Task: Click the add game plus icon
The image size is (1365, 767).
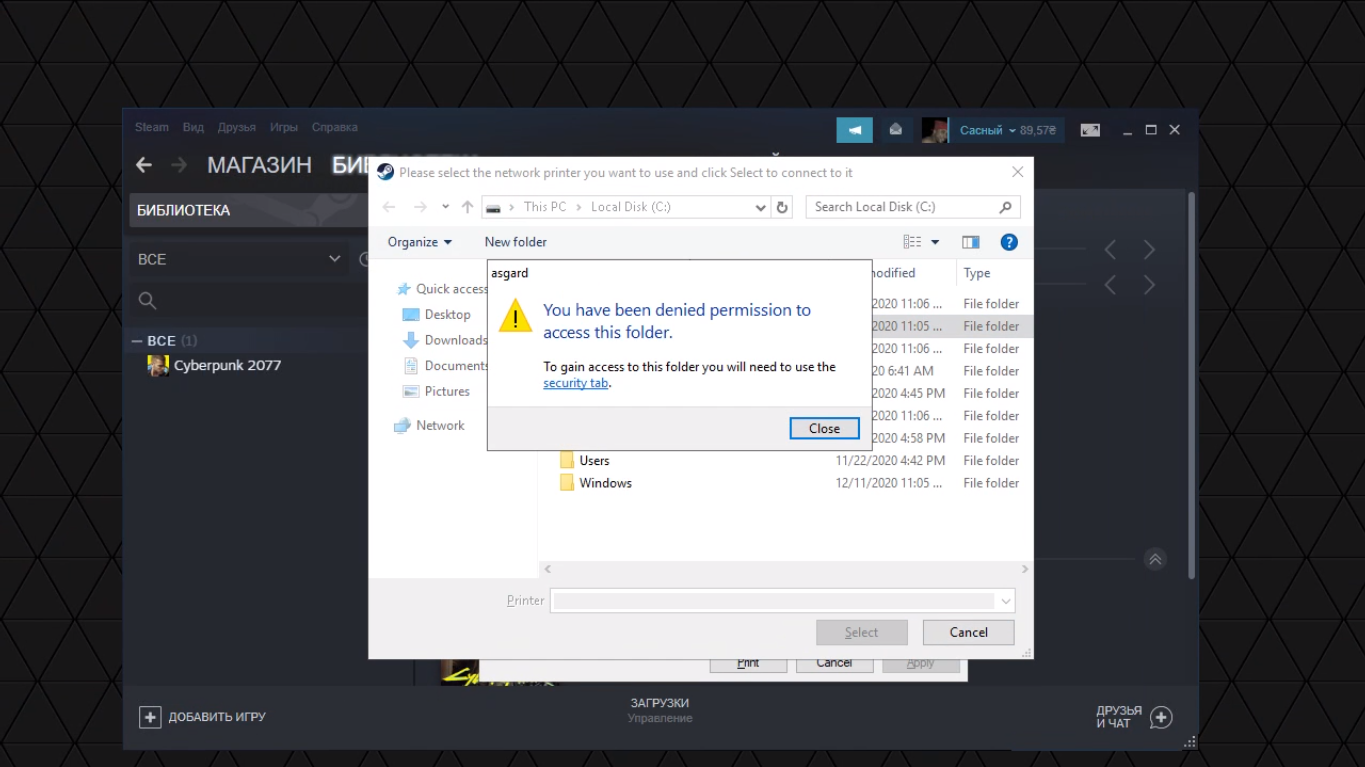Action: click(x=150, y=717)
